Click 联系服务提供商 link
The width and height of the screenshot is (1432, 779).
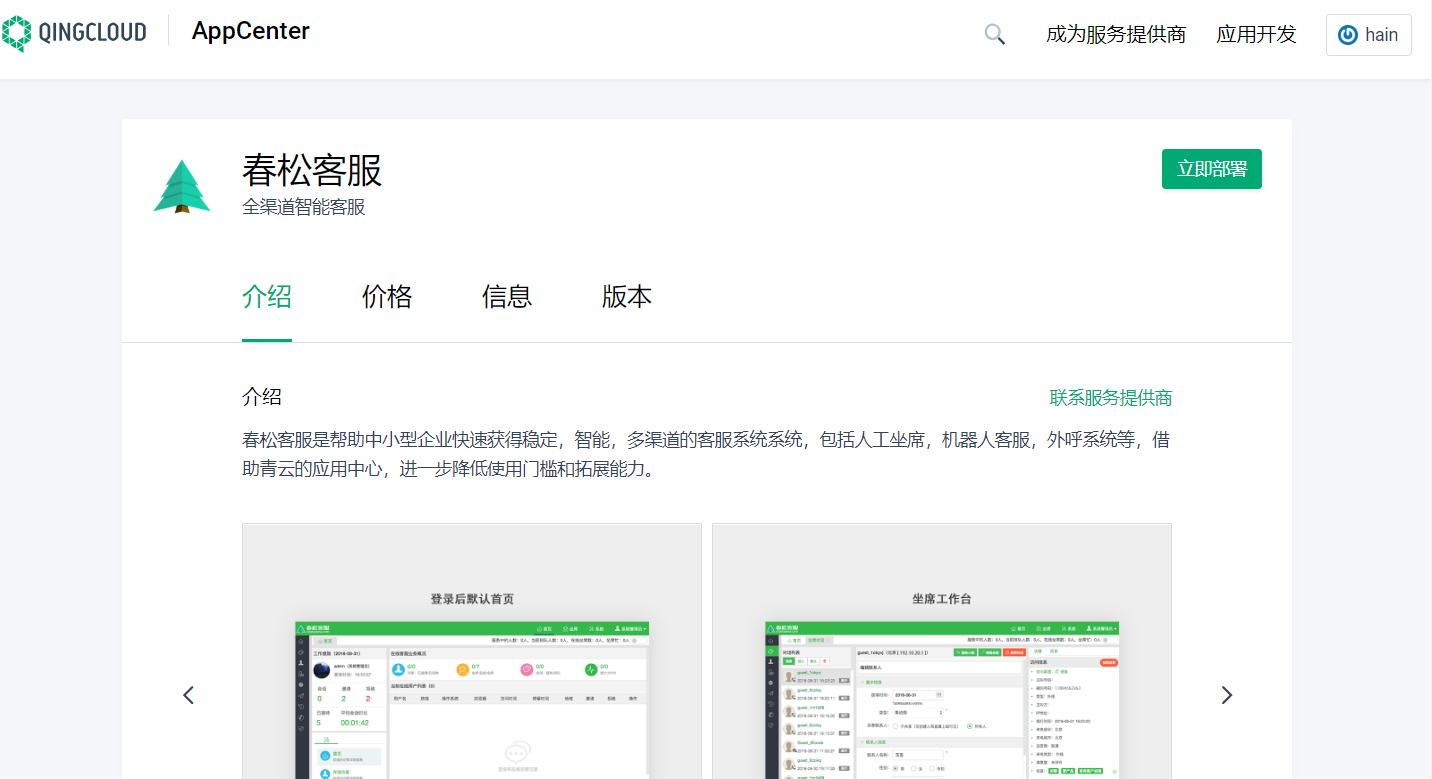pos(1111,398)
